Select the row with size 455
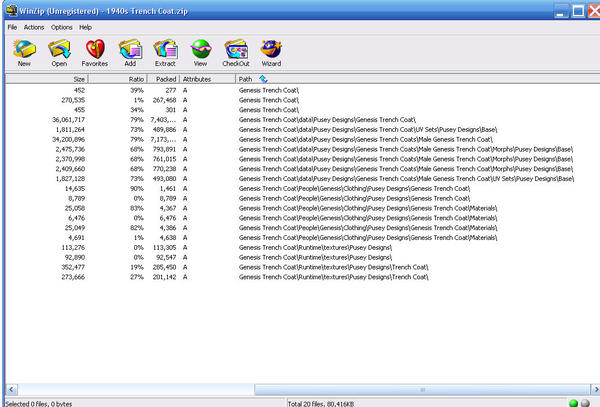This screenshot has height=407, width=600. tap(302, 110)
